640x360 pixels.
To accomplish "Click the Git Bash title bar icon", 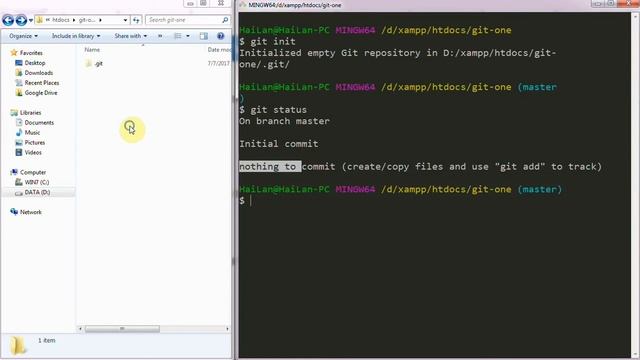I will tap(243, 5).
